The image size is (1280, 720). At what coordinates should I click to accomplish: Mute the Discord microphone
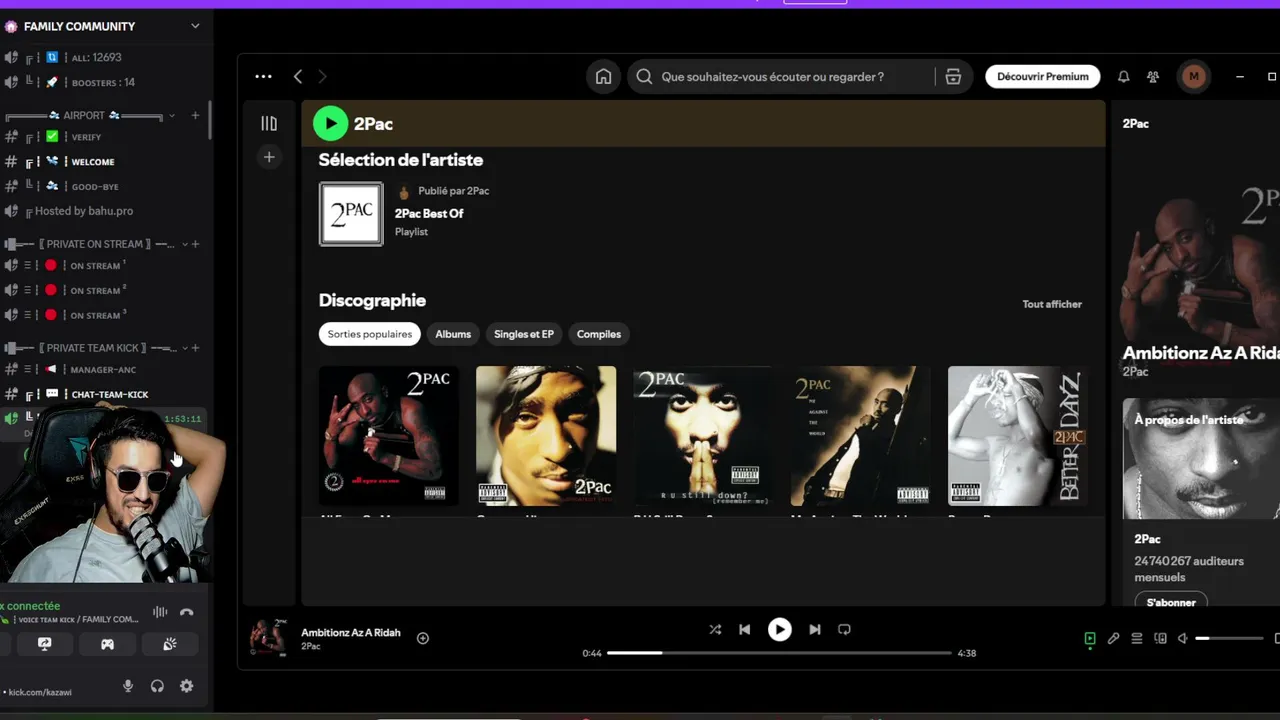pos(128,686)
